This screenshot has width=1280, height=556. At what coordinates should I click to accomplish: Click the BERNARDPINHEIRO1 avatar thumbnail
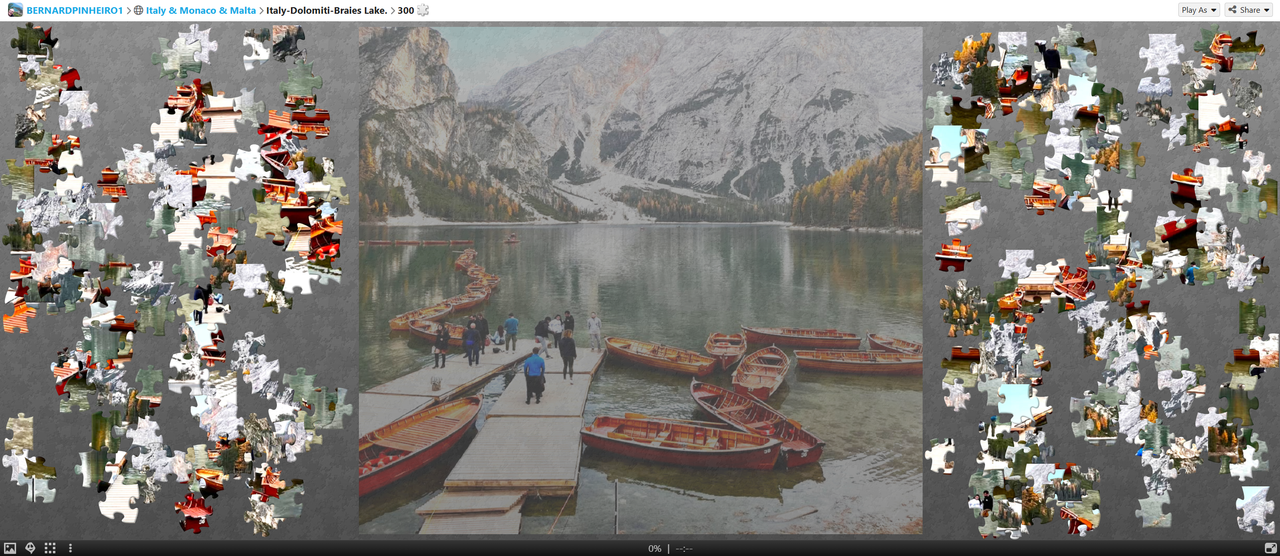[x=14, y=10]
